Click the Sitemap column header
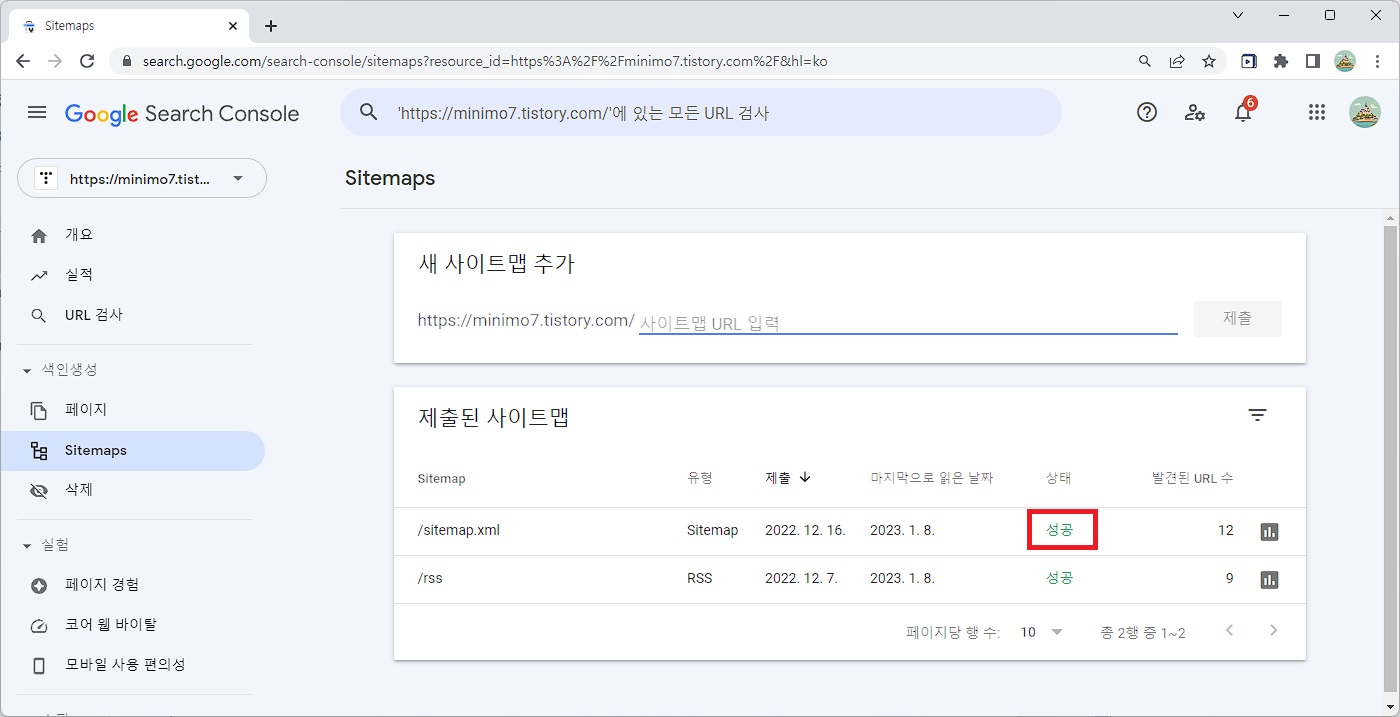 (x=441, y=479)
